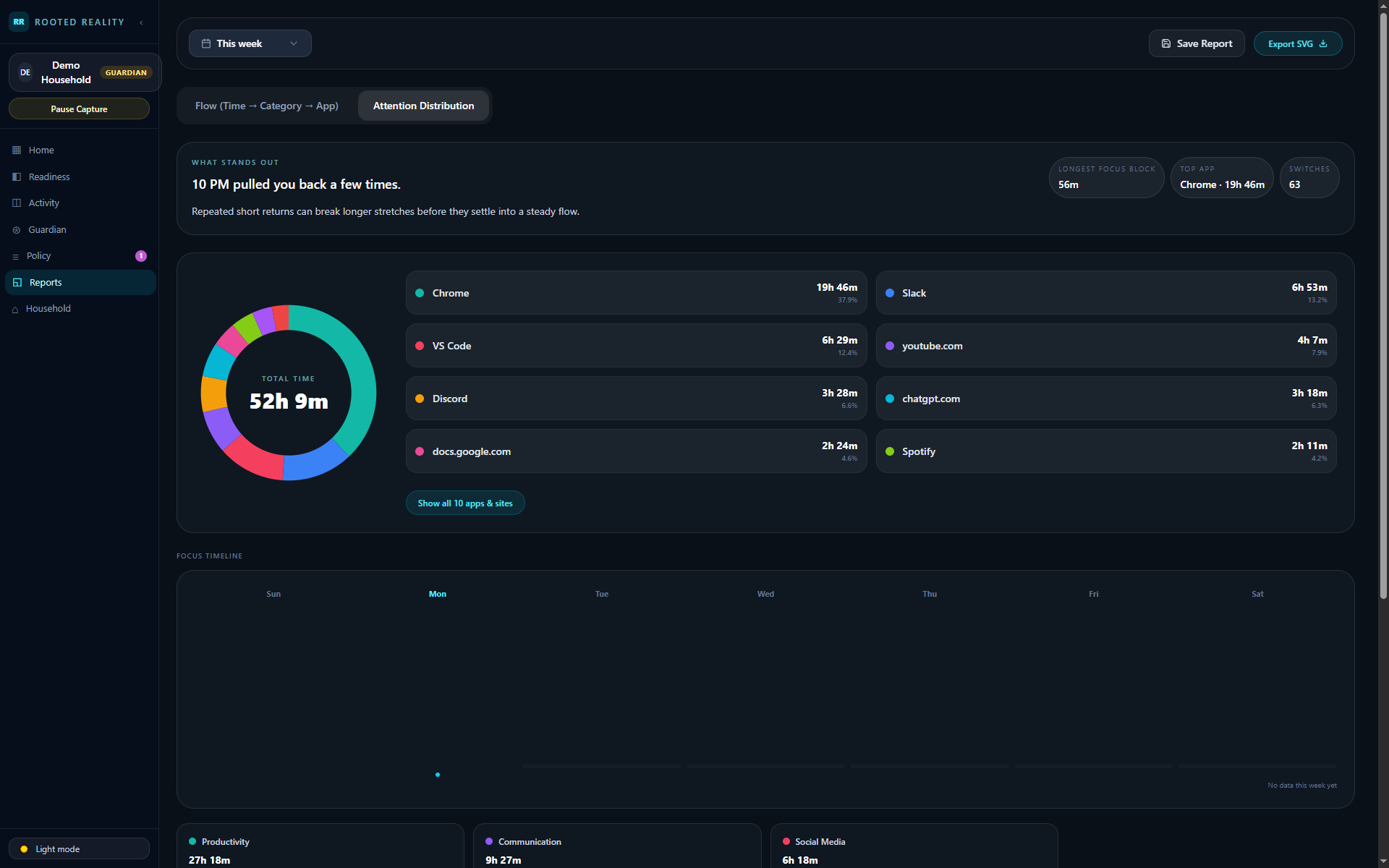This screenshot has height=868, width=1389.
Task: Click the Total Time donut chart
Action: [288, 393]
